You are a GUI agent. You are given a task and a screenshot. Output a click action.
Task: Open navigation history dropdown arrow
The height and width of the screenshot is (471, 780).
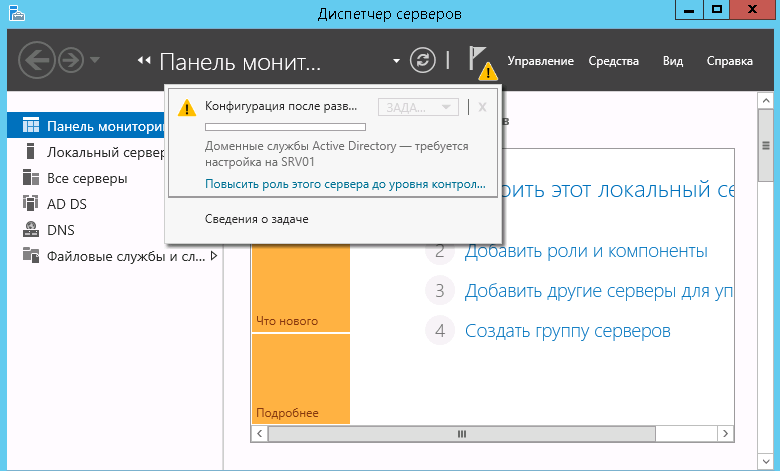point(95,60)
